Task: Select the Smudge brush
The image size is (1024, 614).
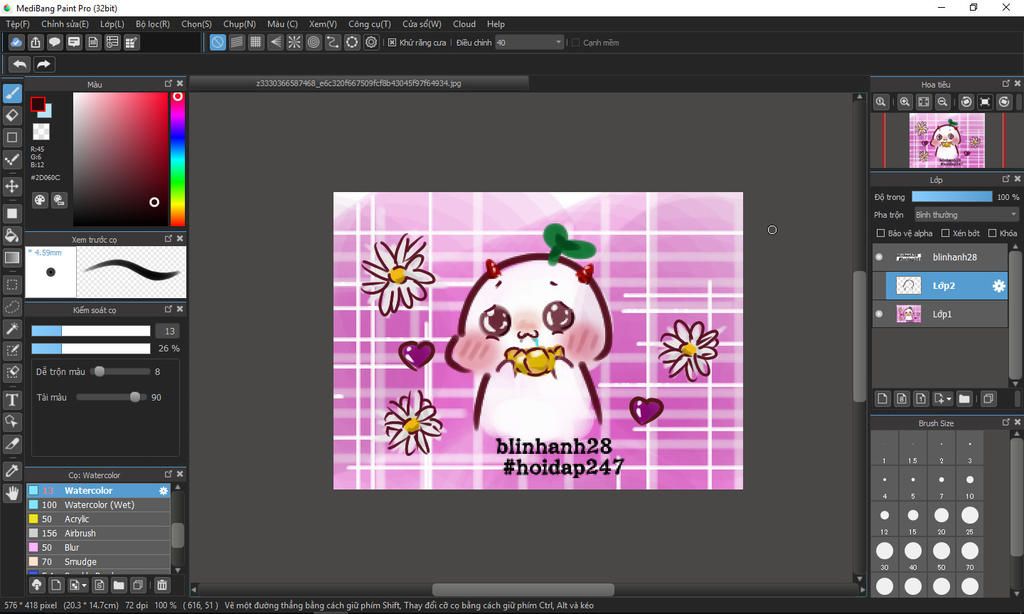Action: pos(98,562)
